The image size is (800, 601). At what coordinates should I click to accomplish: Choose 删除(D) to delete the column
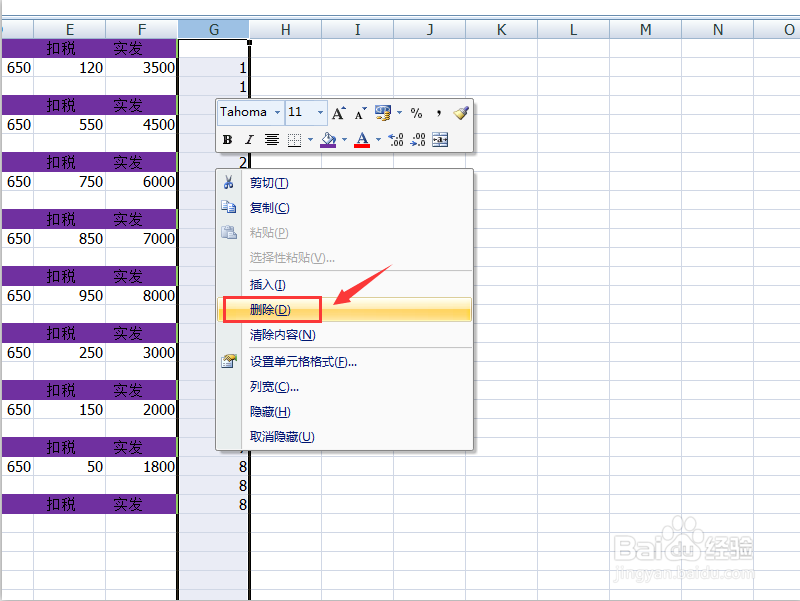click(345, 310)
